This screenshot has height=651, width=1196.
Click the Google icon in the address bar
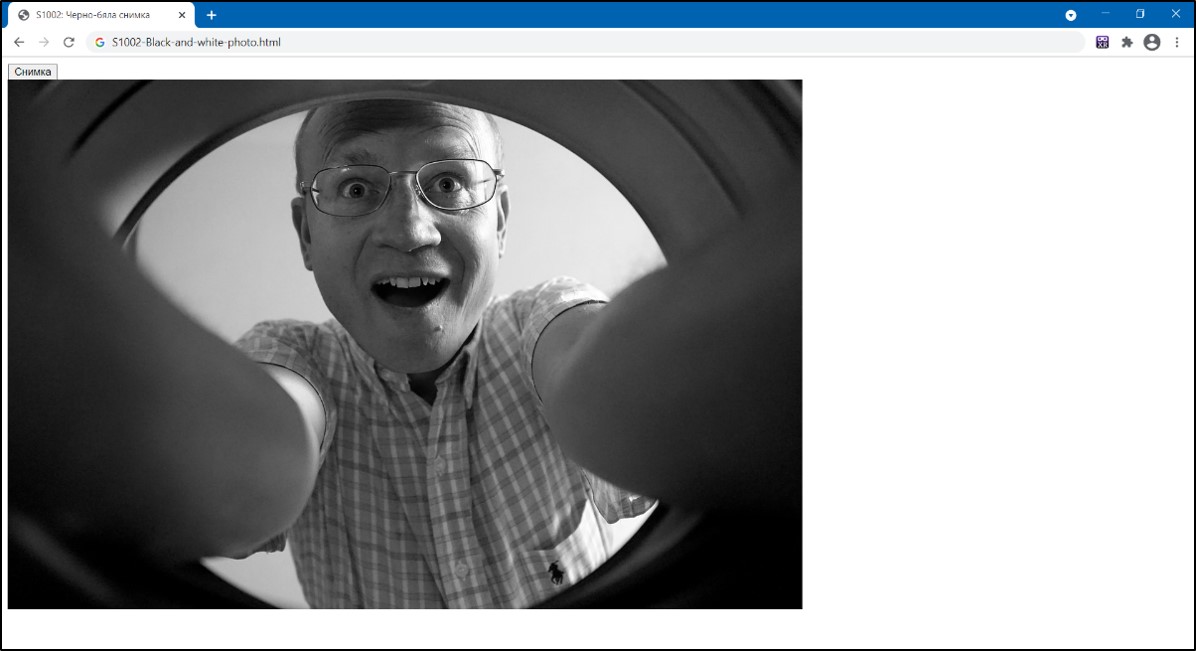[x=100, y=43]
